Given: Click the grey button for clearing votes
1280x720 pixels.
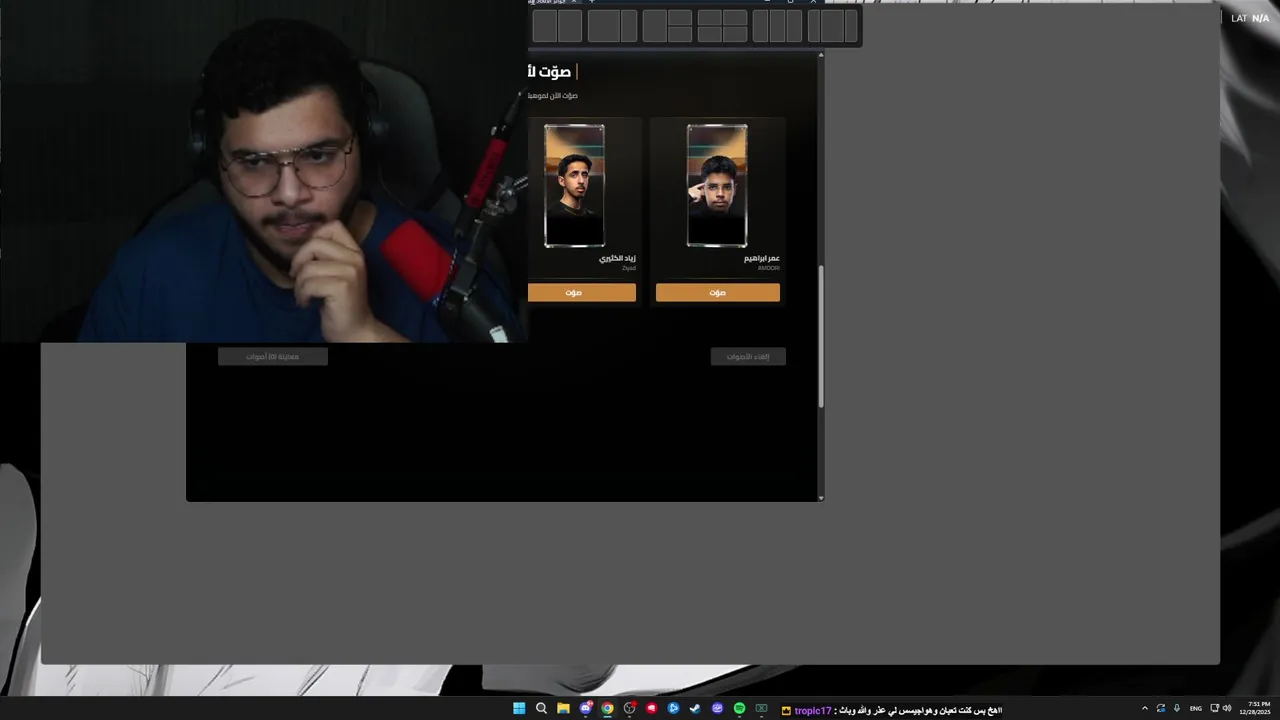Looking at the screenshot, I should coord(748,357).
